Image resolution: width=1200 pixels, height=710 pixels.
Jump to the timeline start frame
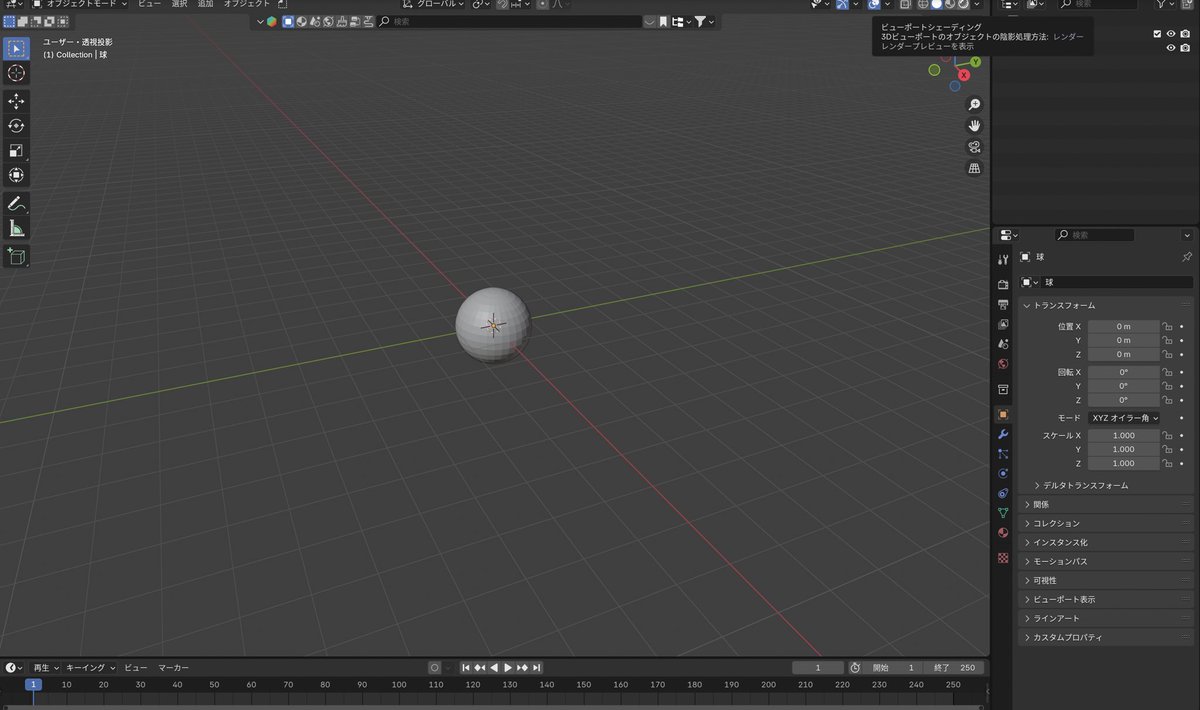point(465,667)
